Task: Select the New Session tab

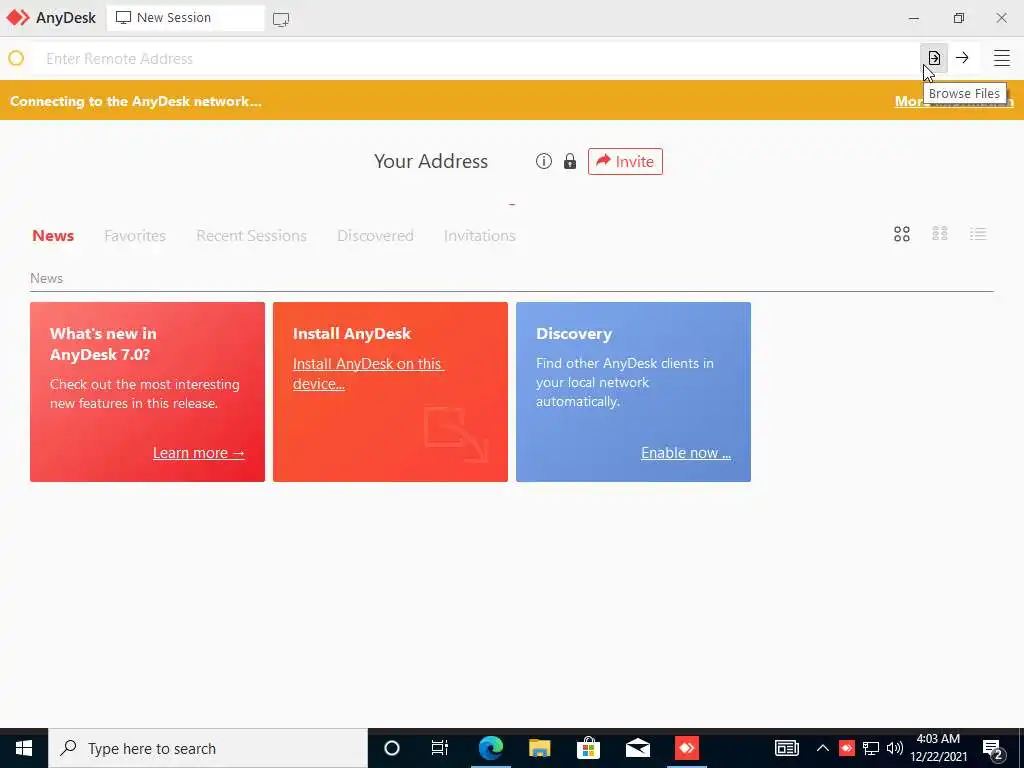Action: click(x=185, y=18)
